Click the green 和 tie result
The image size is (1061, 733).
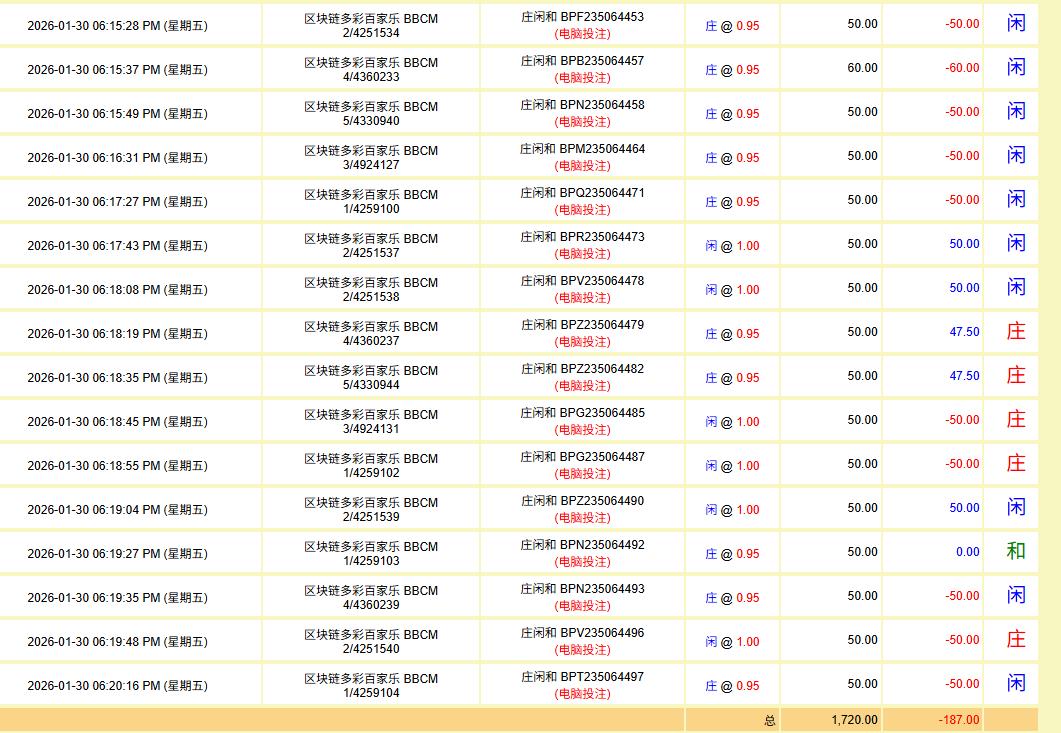tap(1016, 551)
